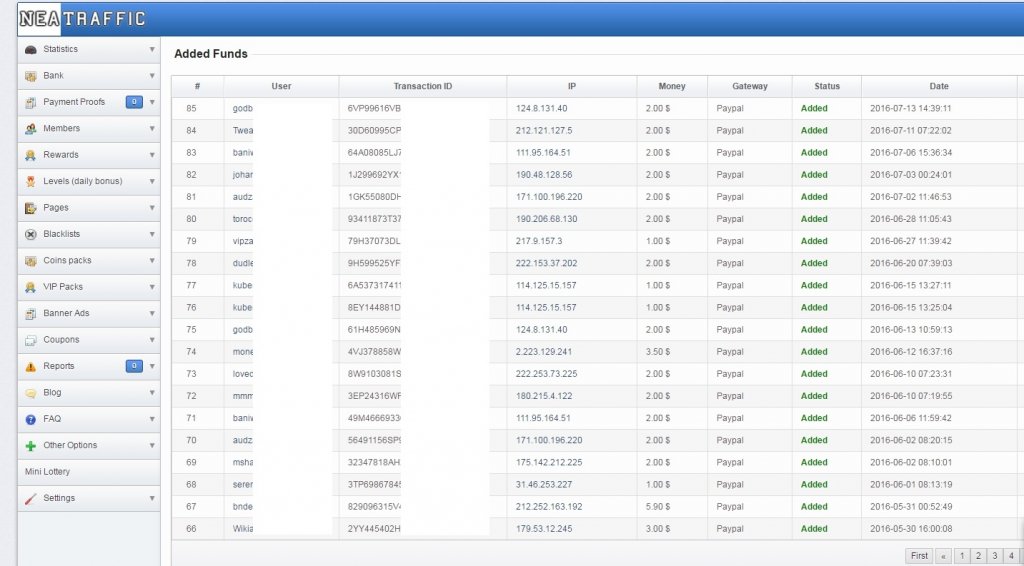Open the Pages menu item
Image resolution: width=1024 pixels, height=566 pixels.
click(x=57, y=208)
